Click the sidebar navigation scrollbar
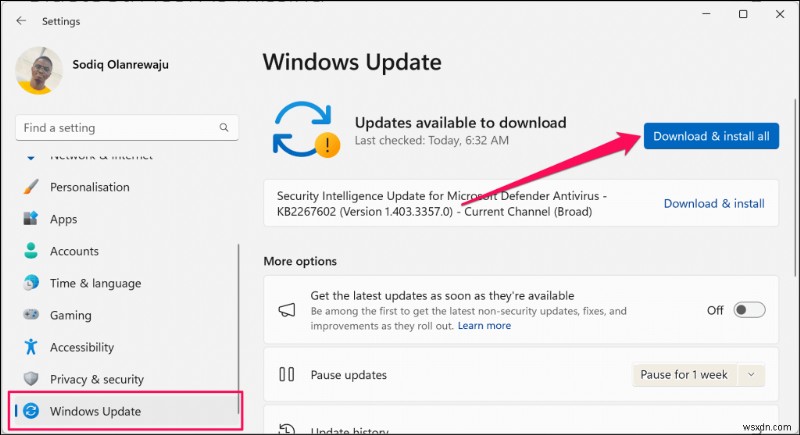800x435 pixels. click(238, 329)
